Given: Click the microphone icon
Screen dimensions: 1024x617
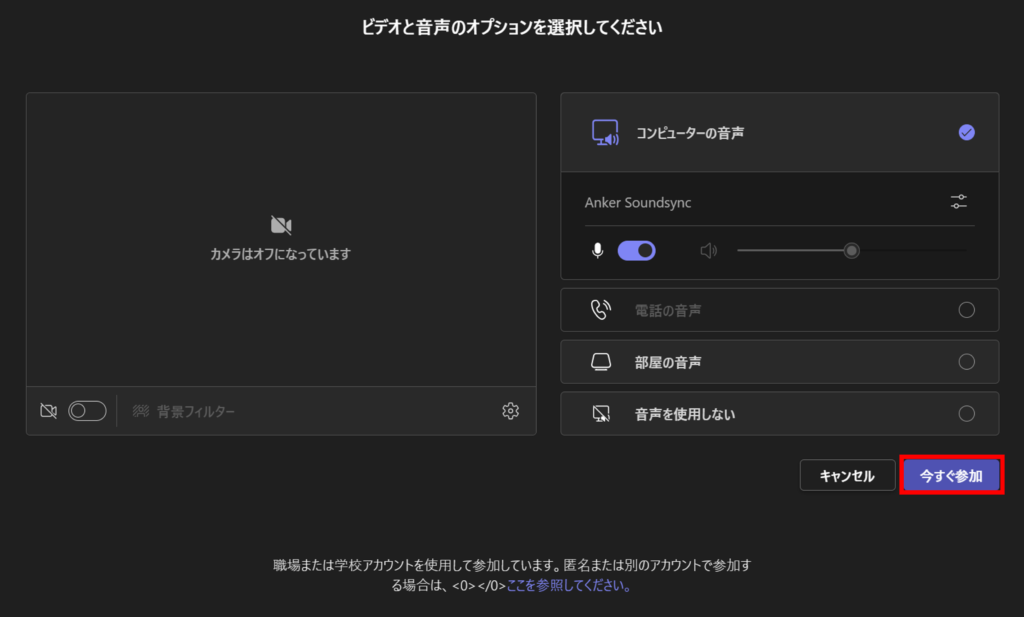Looking at the screenshot, I should click(598, 250).
